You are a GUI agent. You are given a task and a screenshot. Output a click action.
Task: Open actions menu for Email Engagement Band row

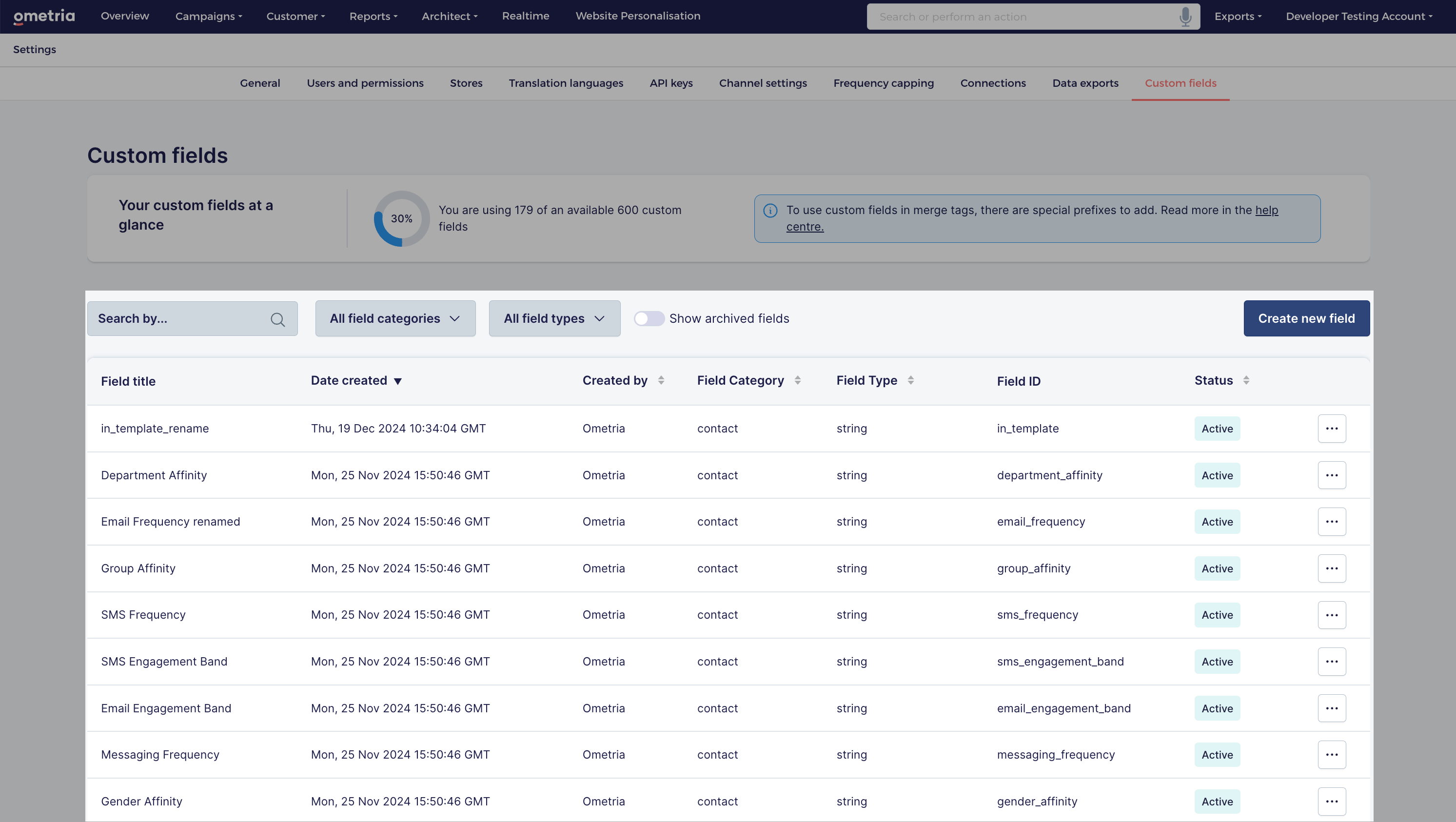[1332, 708]
